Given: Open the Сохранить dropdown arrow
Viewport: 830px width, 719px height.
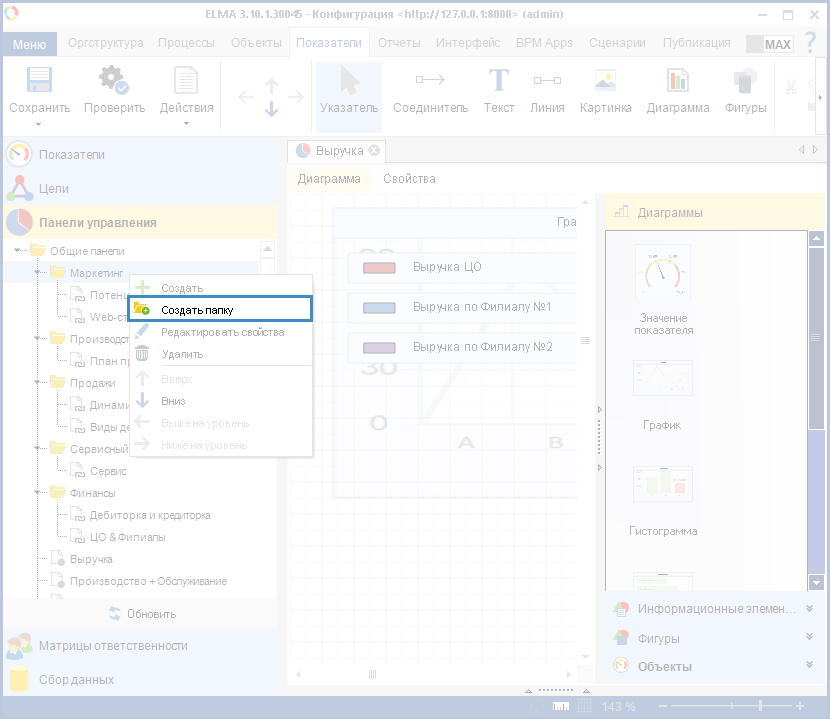Looking at the screenshot, I should tap(39, 124).
